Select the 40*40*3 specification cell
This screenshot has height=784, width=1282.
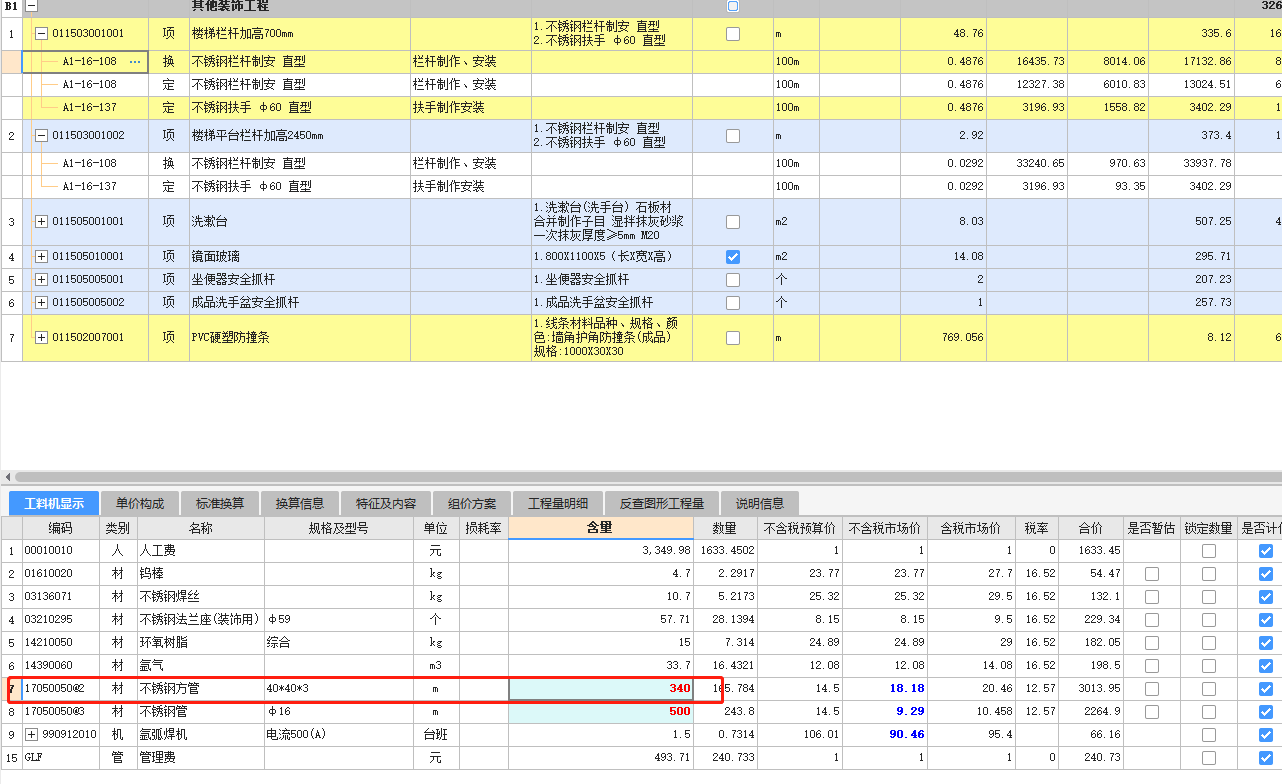click(x=340, y=689)
